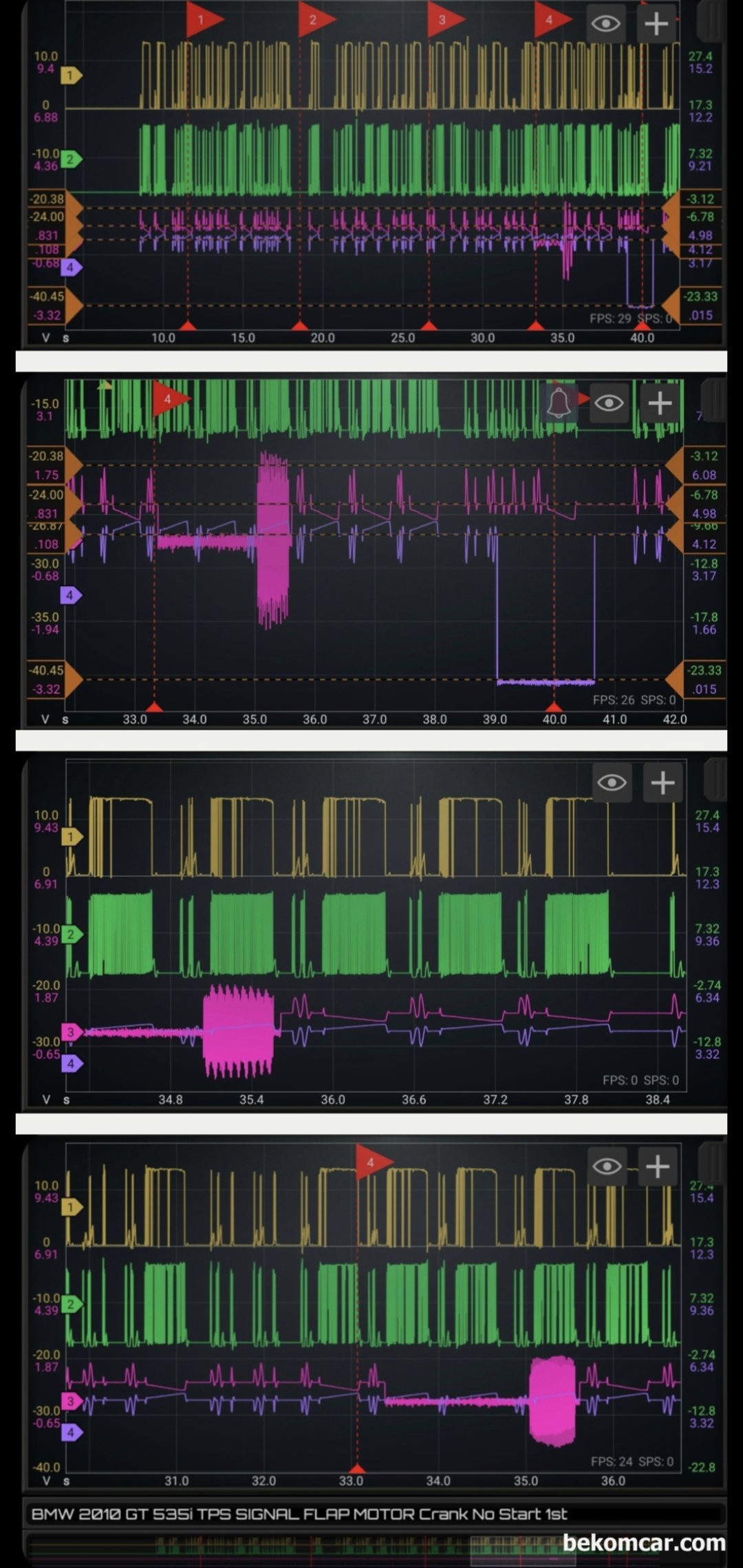The width and height of the screenshot is (743, 1568).
Task: Click the 32.0 time label in the 31.0–36.0 s plot
Action: click(263, 1481)
